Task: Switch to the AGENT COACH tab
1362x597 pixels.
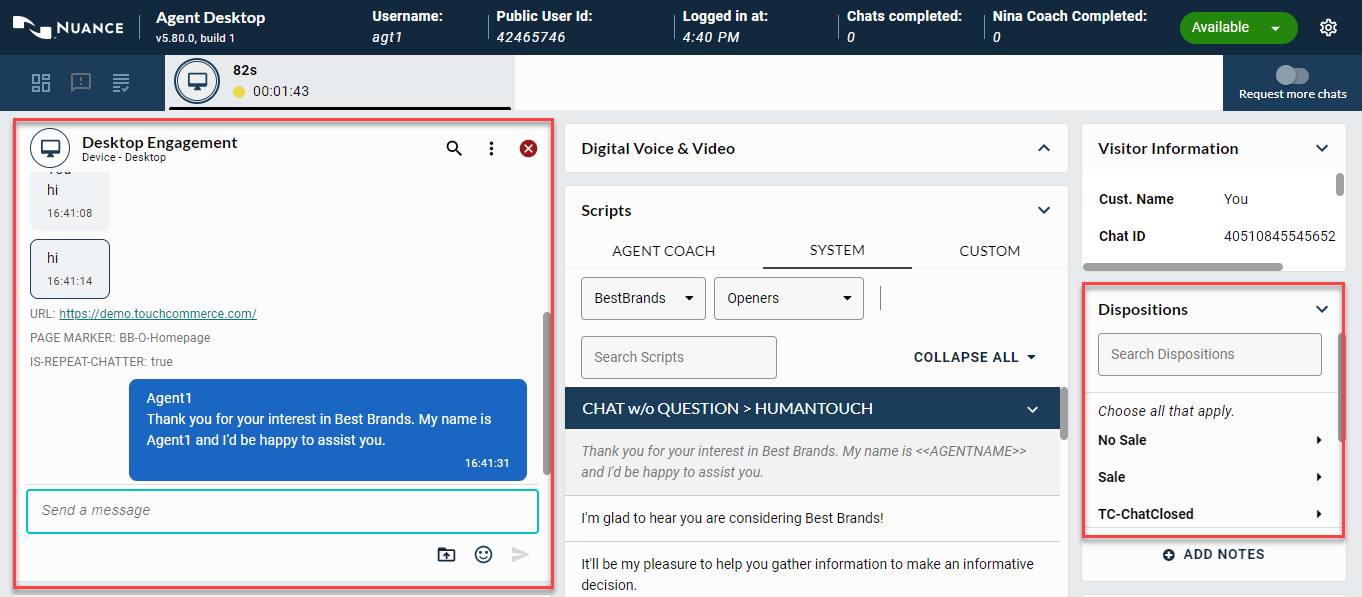Action: 663,251
